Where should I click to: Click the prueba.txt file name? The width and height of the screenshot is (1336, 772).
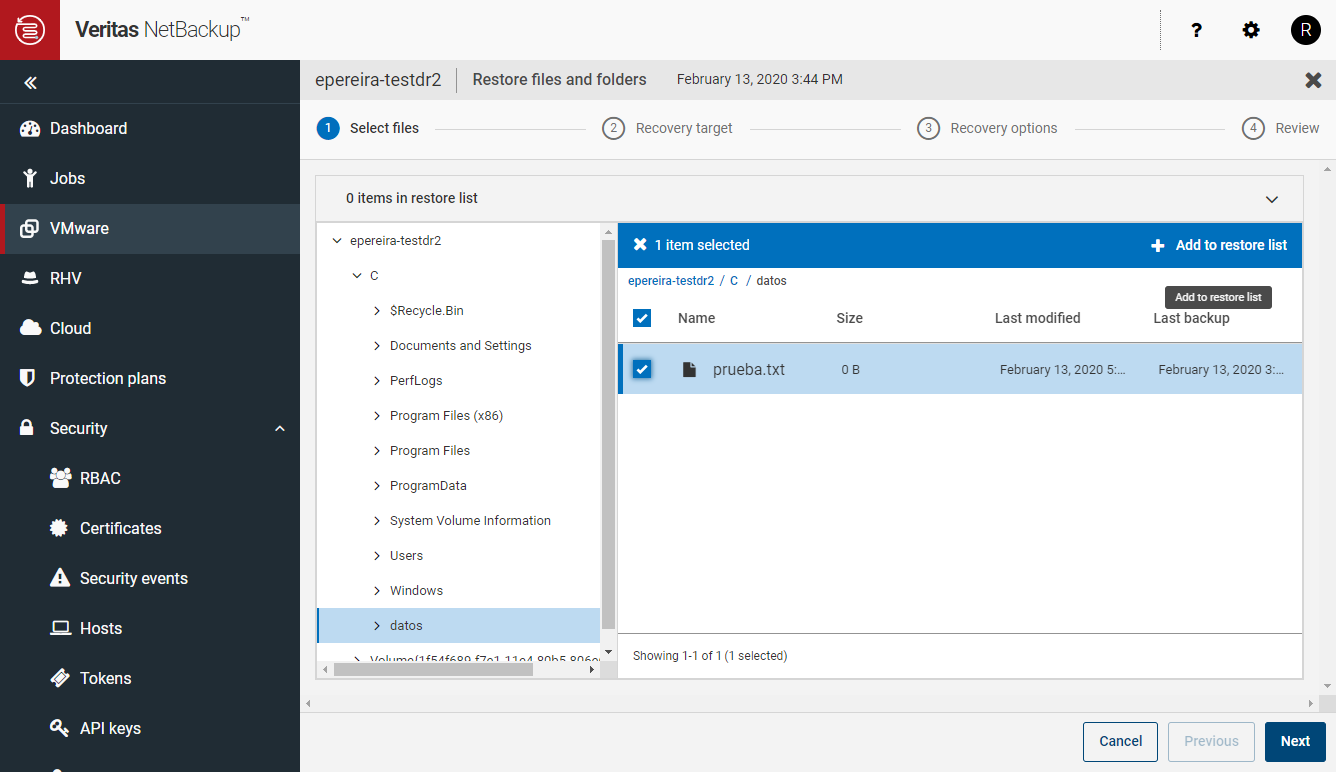point(749,369)
